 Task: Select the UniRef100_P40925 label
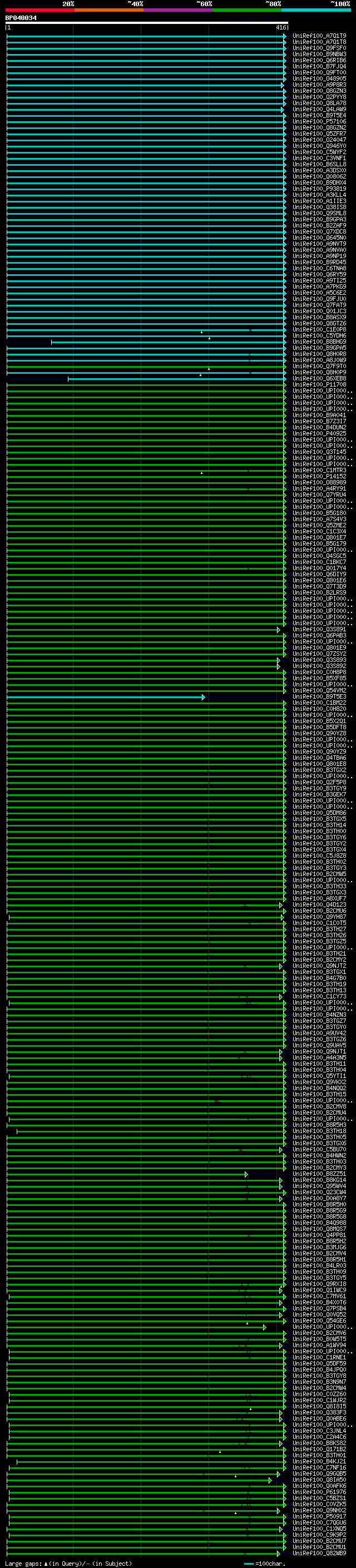[319, 433]
